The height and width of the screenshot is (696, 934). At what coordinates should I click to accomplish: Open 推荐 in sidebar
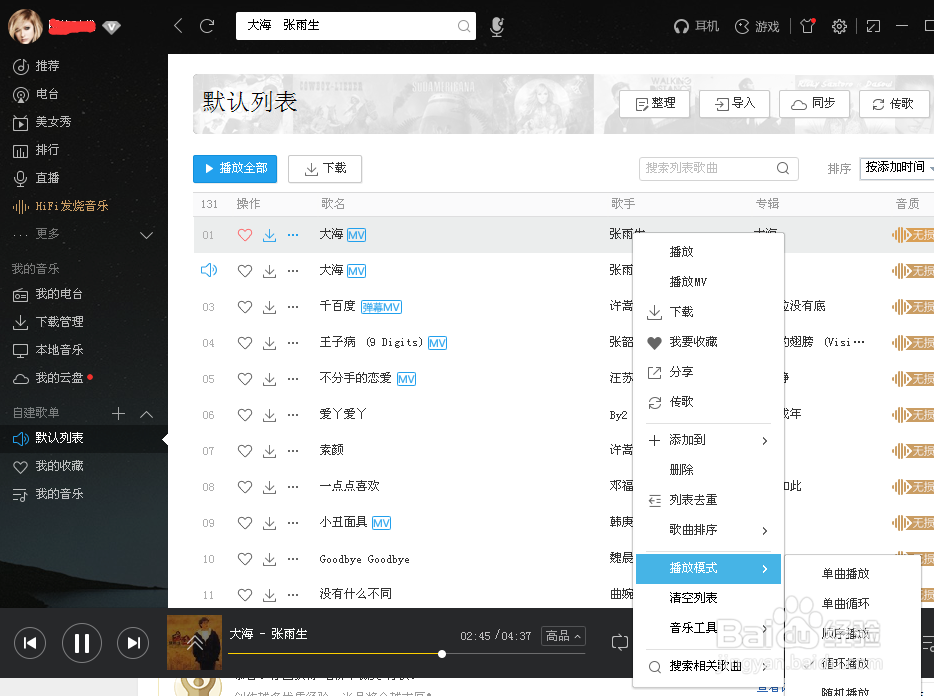pos(36,66)
